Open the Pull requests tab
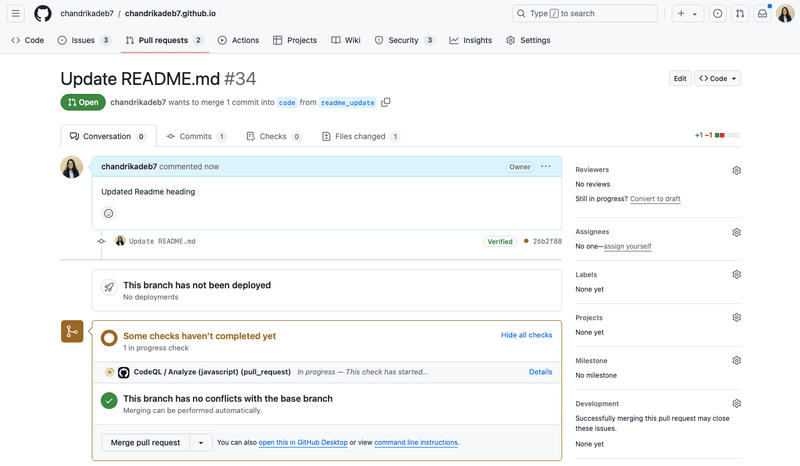800x466 pixels. 164,40
